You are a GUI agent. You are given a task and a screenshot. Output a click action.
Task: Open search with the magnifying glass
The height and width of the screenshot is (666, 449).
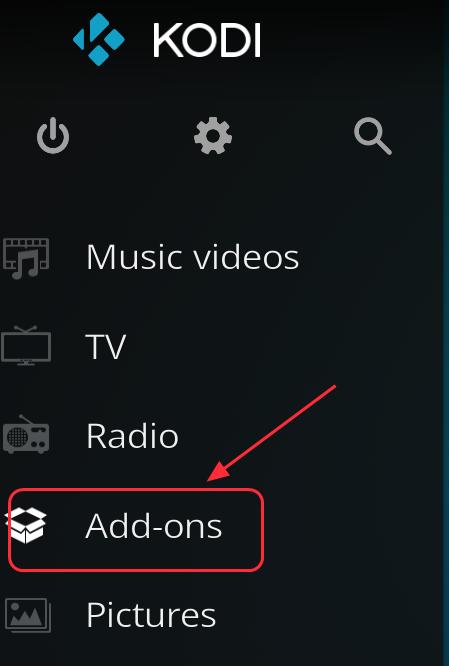373,136
